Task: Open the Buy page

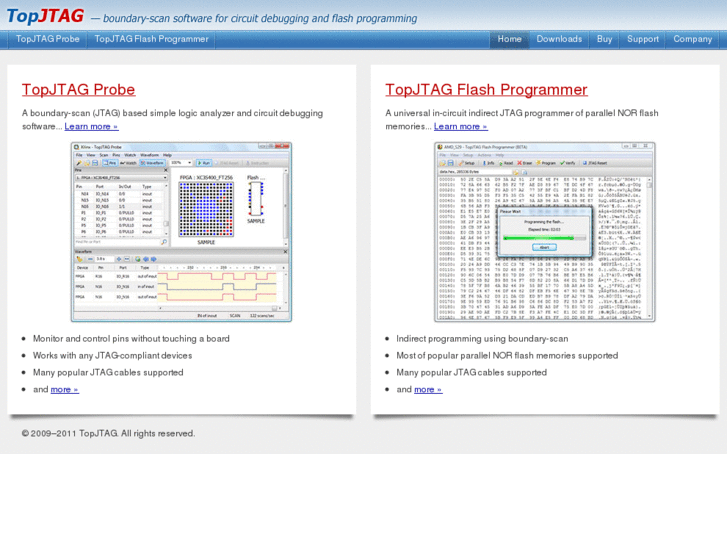Action: pyautogui.click(x=604, y=39)
